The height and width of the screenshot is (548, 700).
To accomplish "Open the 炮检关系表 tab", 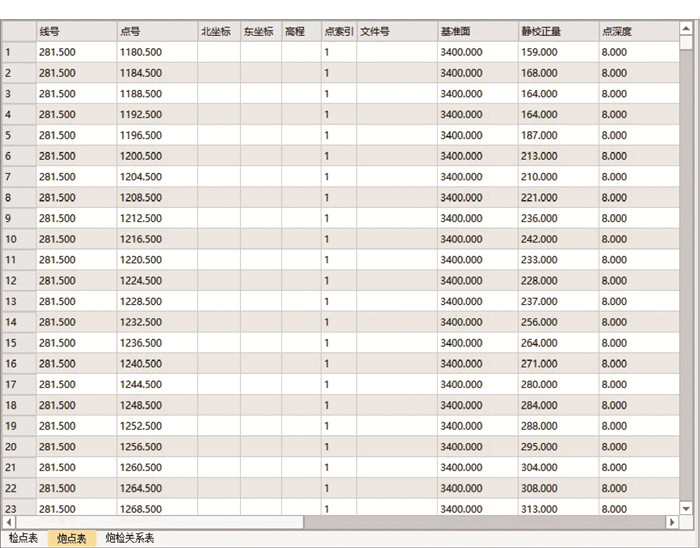I will coord(130,538).
